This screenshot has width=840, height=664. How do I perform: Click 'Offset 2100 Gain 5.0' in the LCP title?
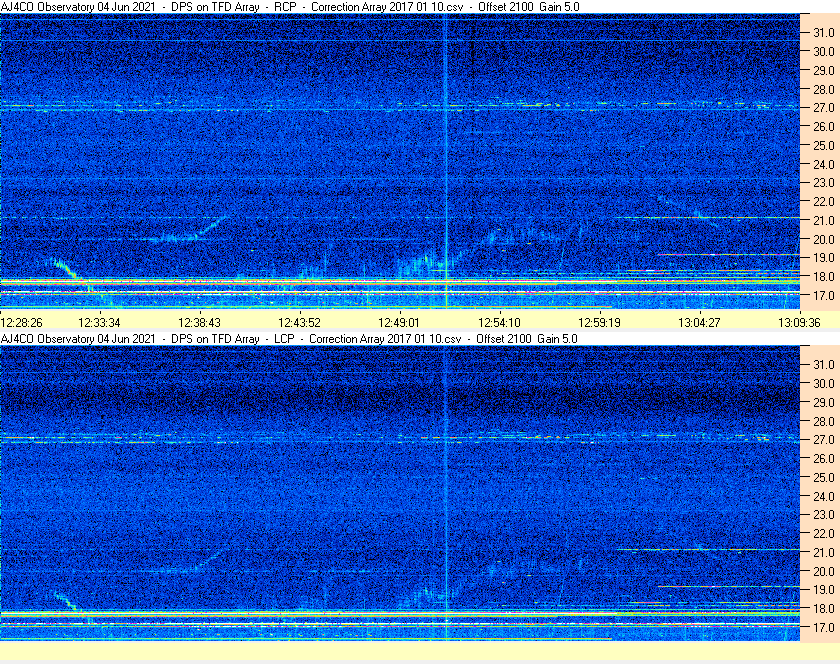[527, 339]
